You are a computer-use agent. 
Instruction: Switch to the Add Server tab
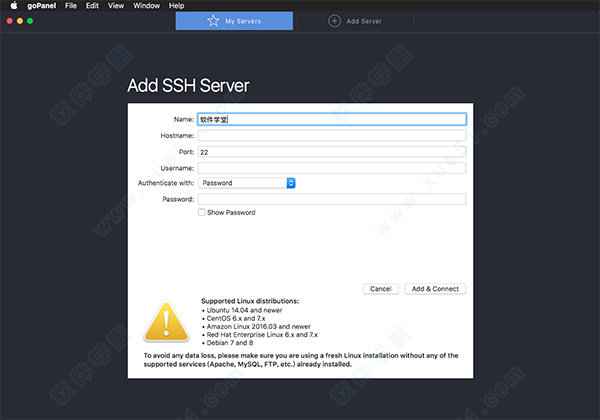point(355,21)
